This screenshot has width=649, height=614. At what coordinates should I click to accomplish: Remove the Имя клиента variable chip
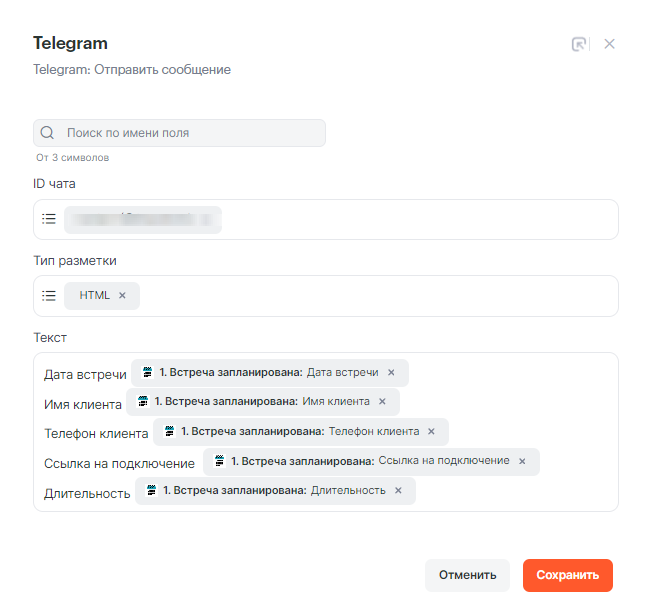(382, 402)
